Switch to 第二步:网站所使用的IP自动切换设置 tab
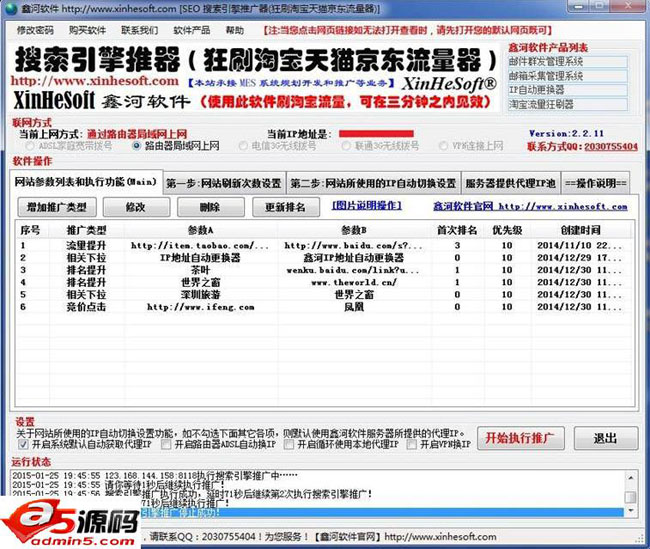The height and width of the screenshot is (549, 650). pos(374,183)
